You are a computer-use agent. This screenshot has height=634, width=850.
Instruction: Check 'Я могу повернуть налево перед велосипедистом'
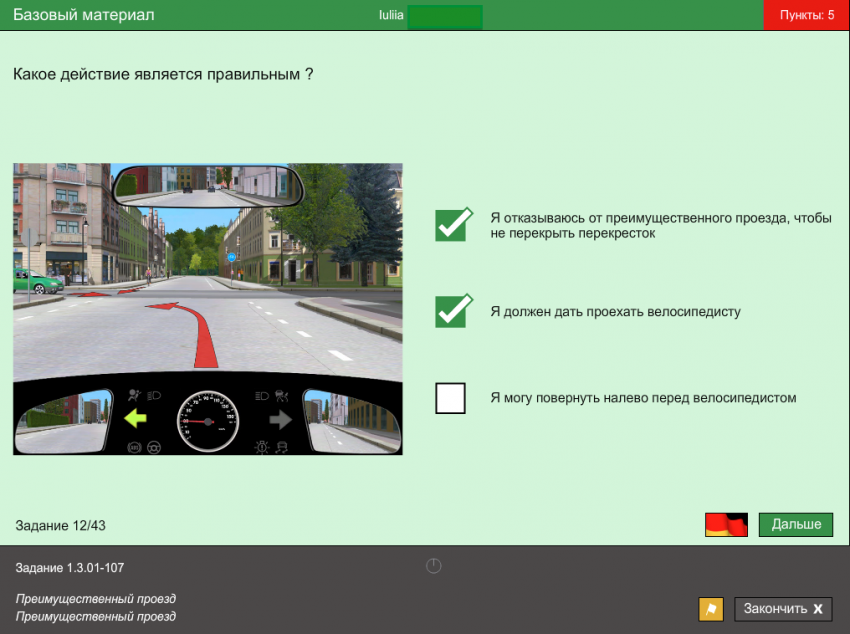451,398
